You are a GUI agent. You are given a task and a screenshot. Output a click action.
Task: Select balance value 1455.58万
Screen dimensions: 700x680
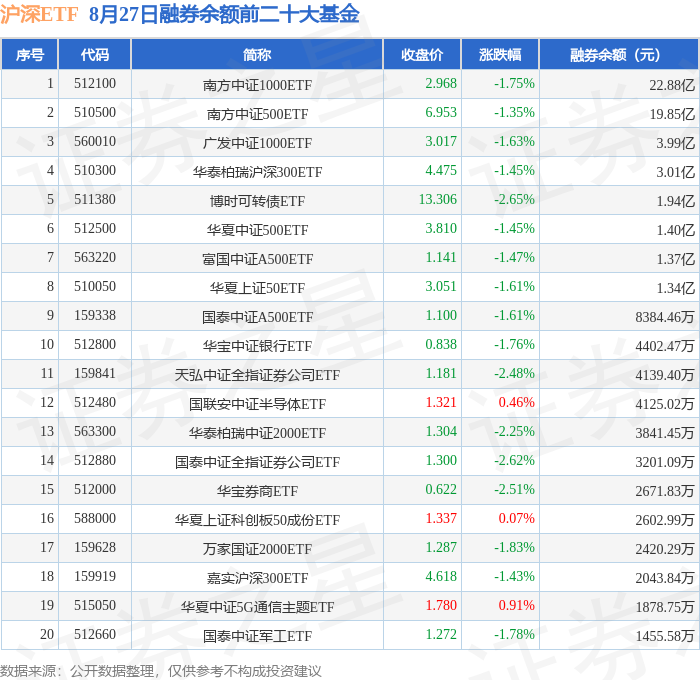(665, 636)
